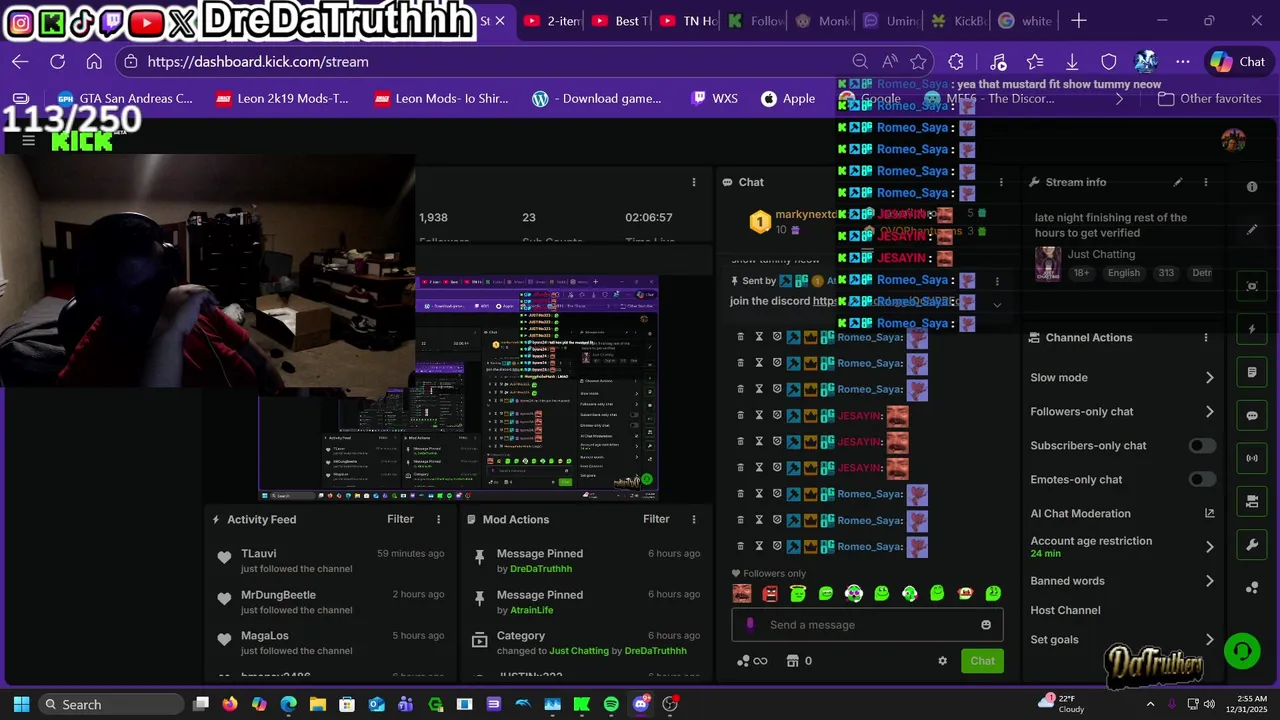Image resolution: width=1280 pixels, height=720 pixels.
Task: Switch to the KickBc browser tab
Action: click(x=957, y=21)
